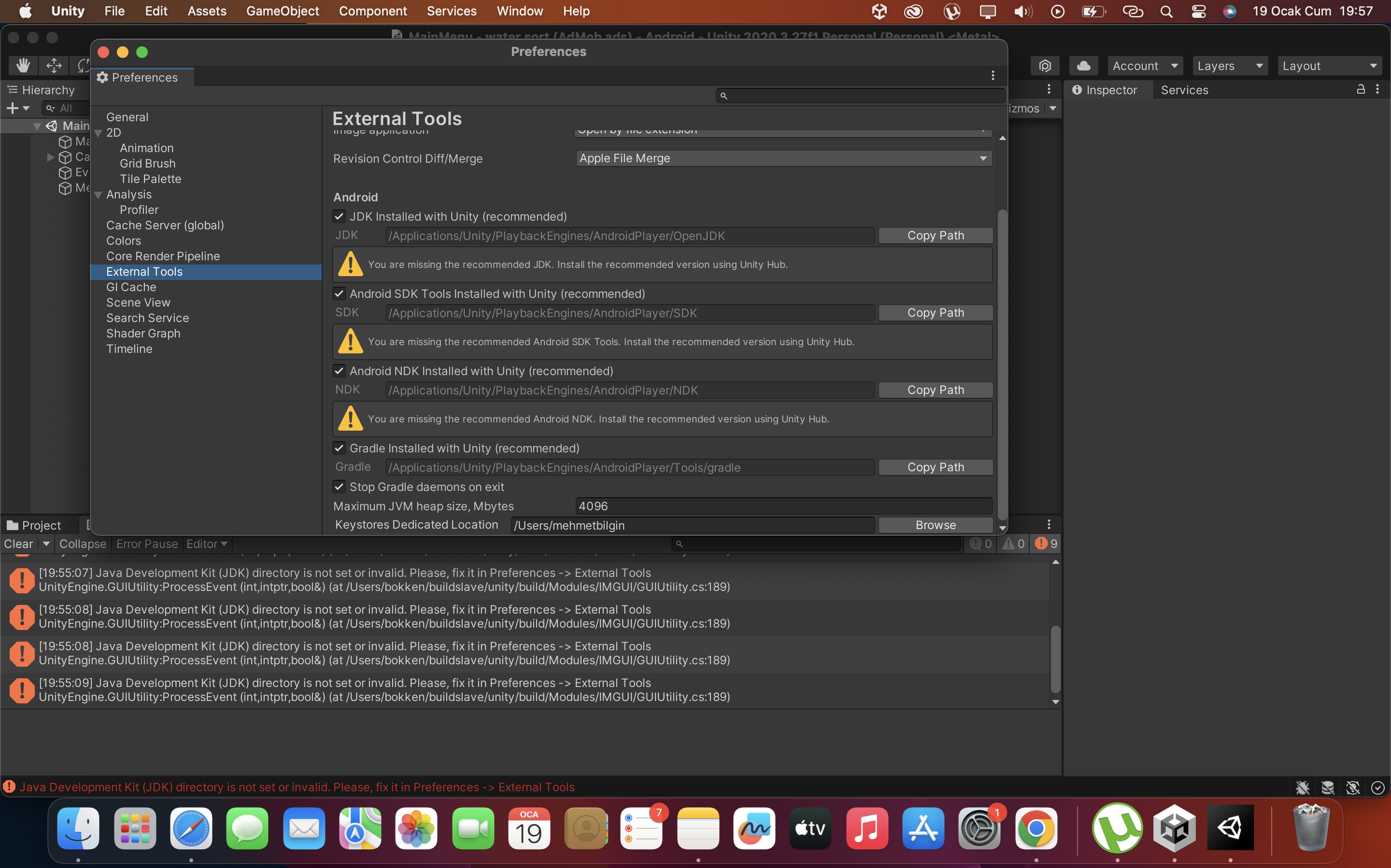Select the Move tool in Unity toolbar

coord(54,66)
